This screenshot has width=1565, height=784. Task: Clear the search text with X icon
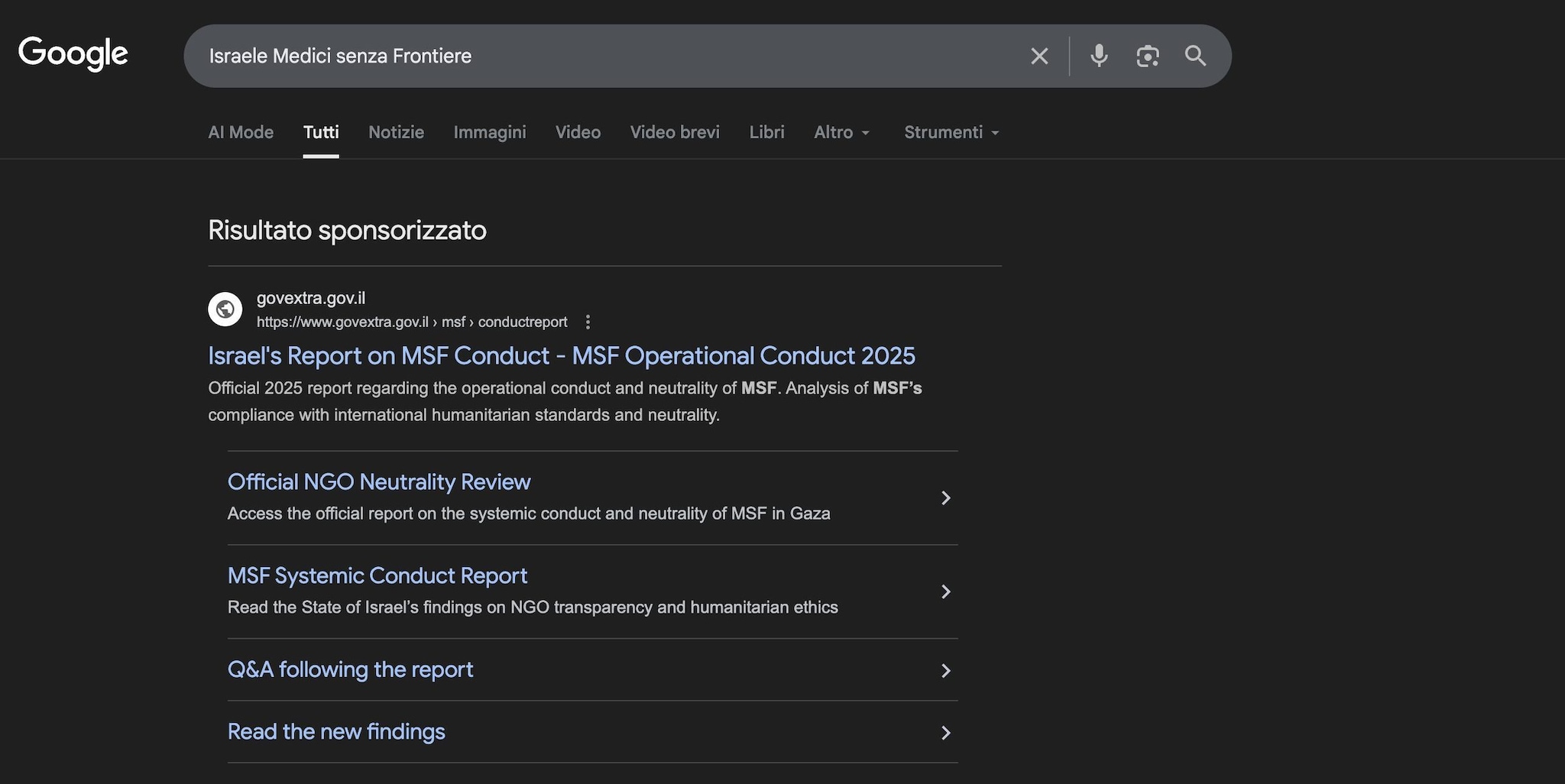pos(1039,56)
